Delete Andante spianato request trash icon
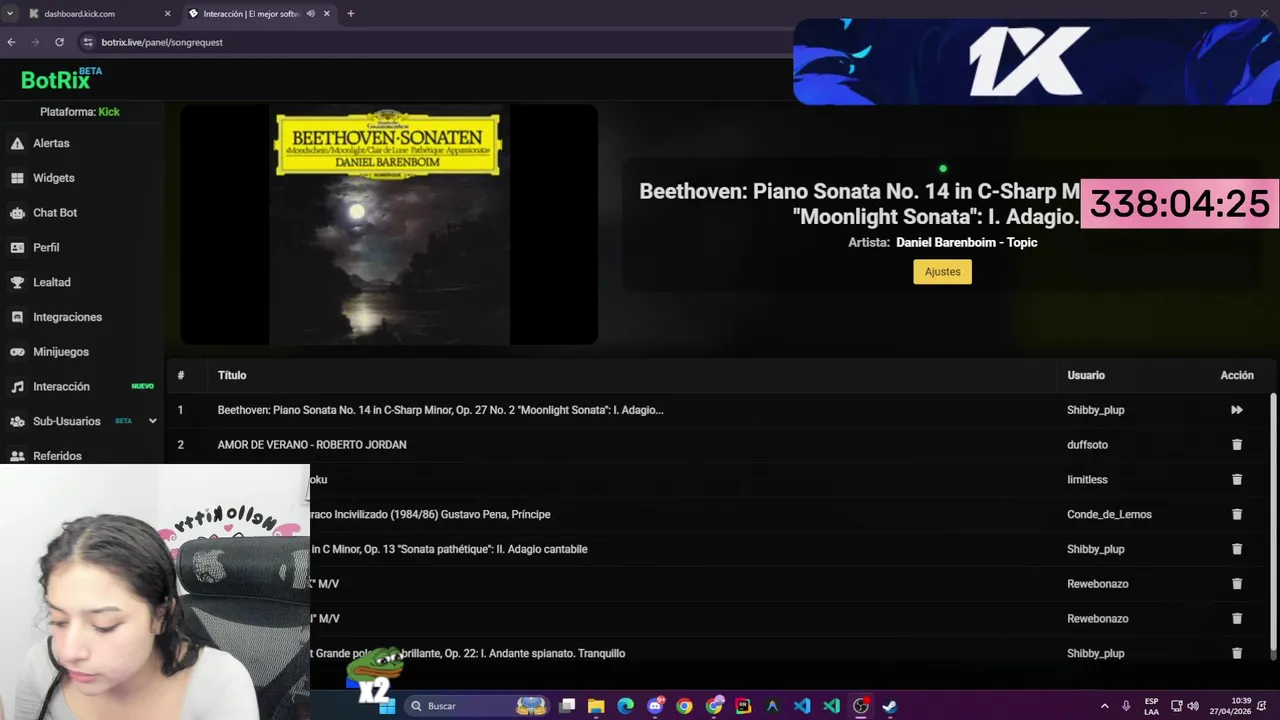This screenshot has height=720, width=1280. pos(1237,653)
